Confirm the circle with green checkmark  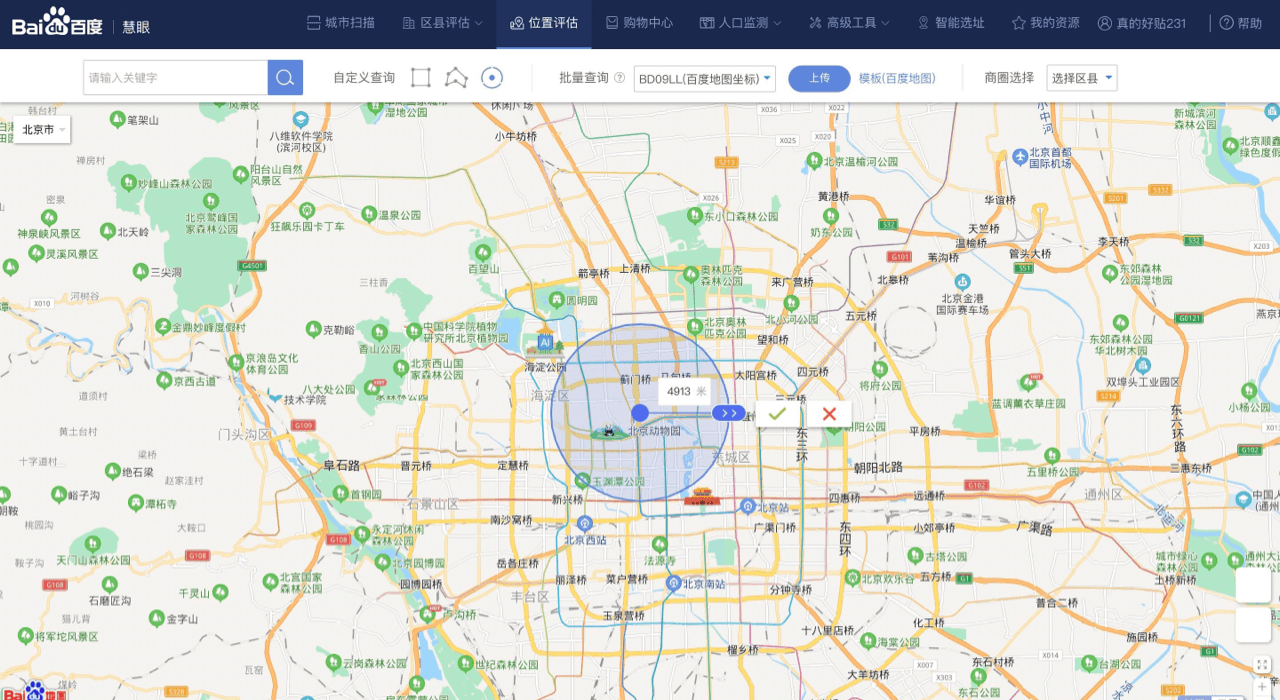[778, 414]
